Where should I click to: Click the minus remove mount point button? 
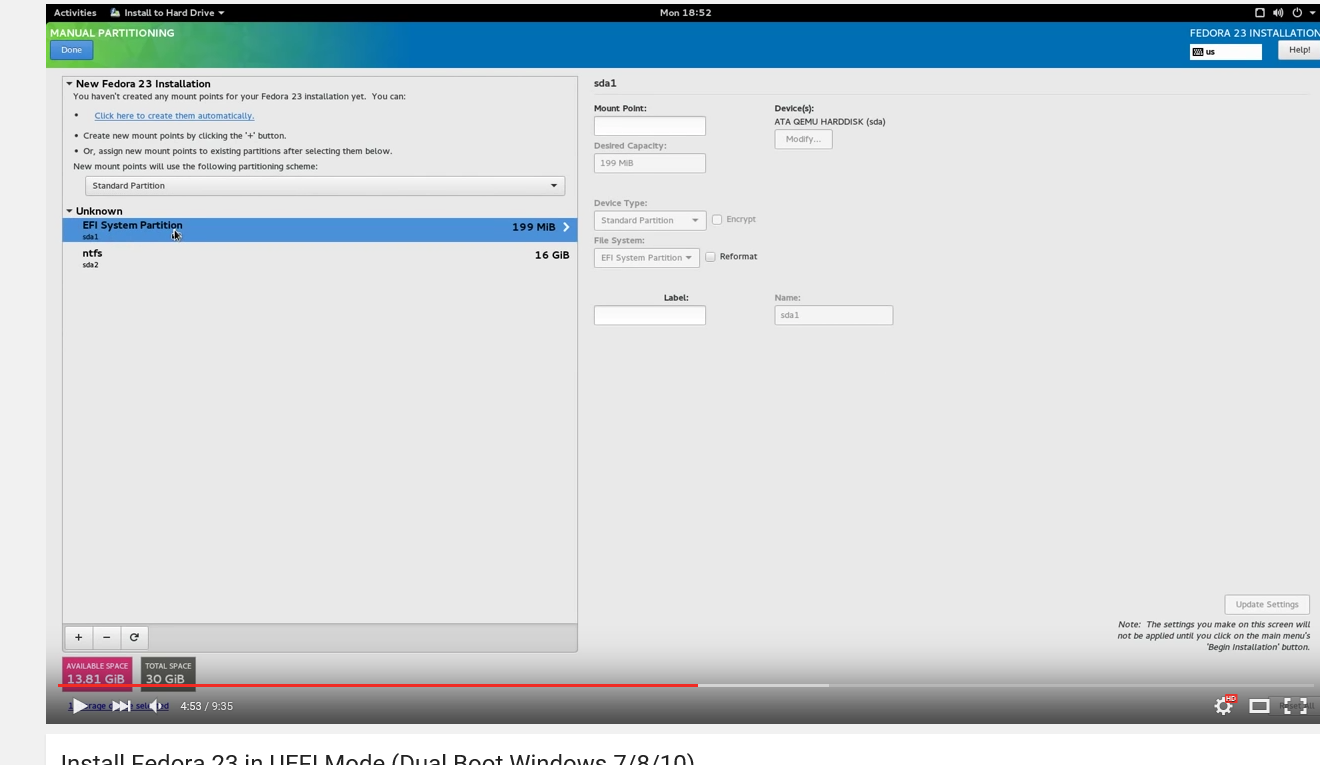107,637
